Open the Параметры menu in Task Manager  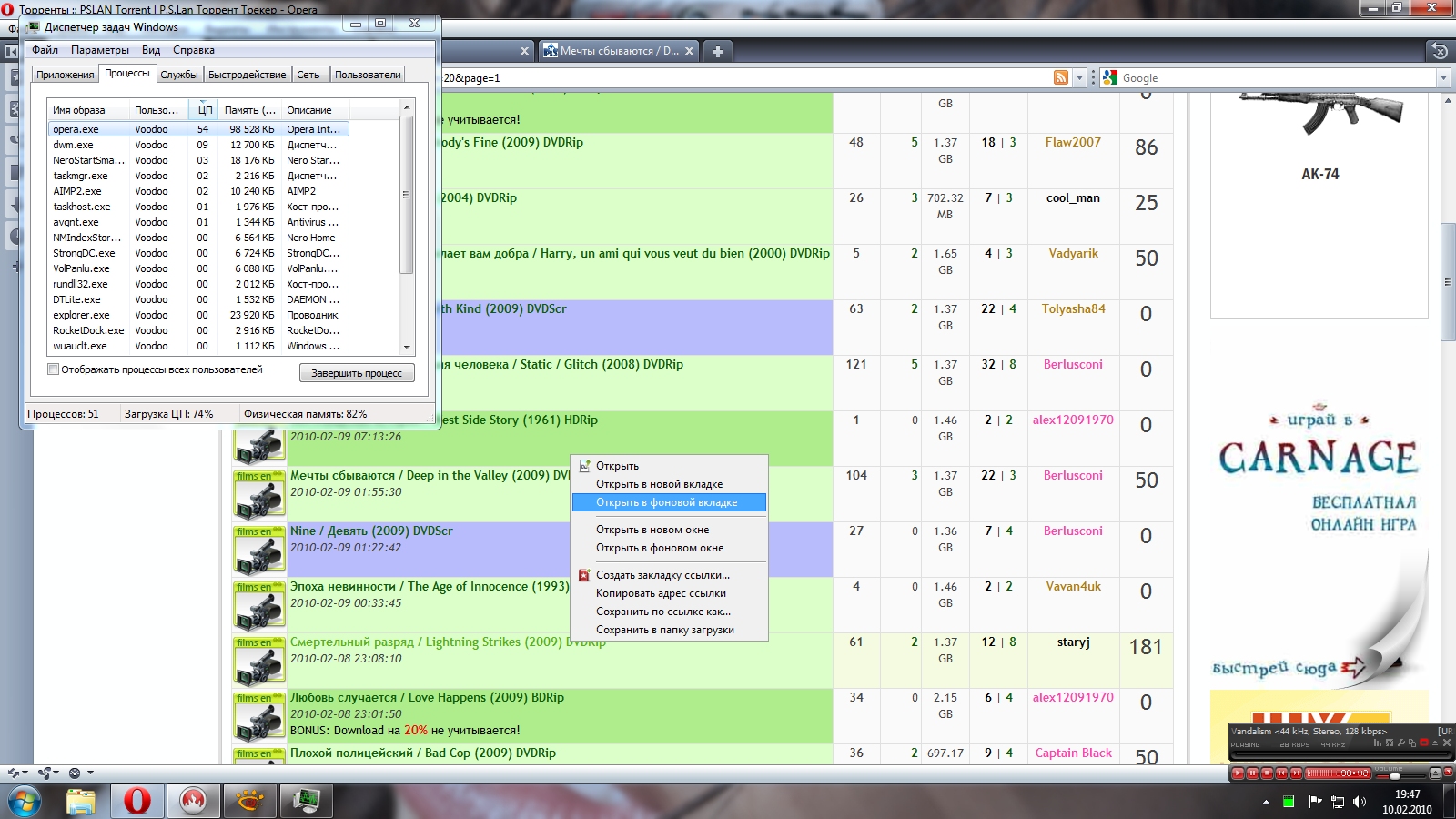pos(99,50)
